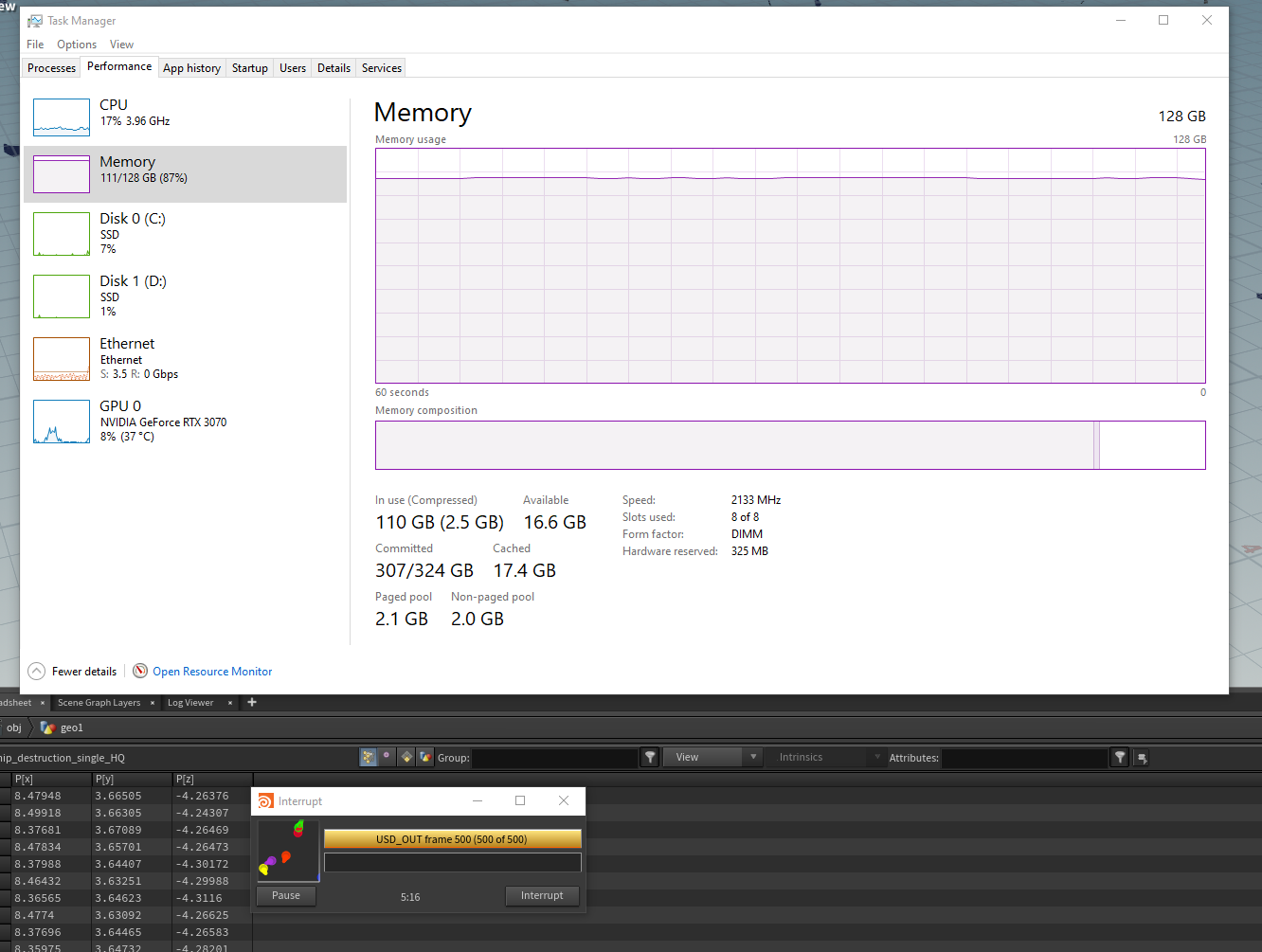Click the geo1 node icon in path bar
This screenshot has width=1262, height=952.
(47, 727)
